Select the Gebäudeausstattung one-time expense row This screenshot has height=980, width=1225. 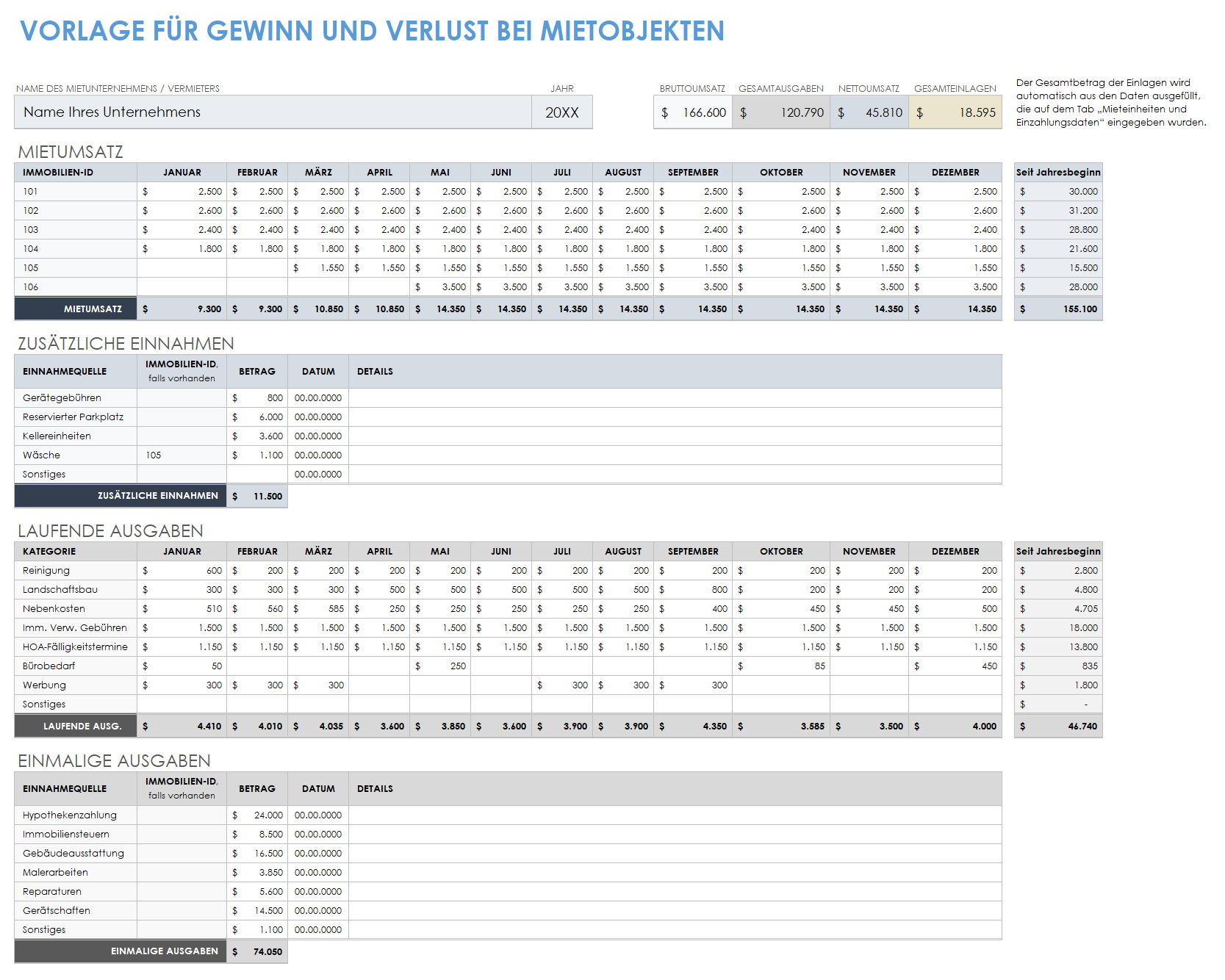point(76,854)
